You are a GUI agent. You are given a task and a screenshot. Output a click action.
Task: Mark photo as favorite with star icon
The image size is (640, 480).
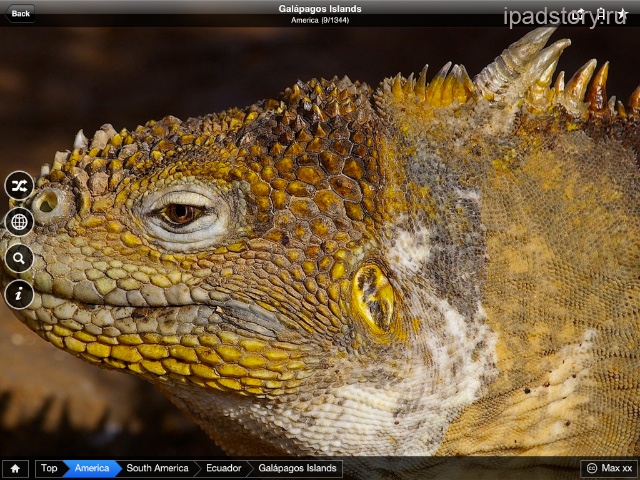[x=622, y=14]
